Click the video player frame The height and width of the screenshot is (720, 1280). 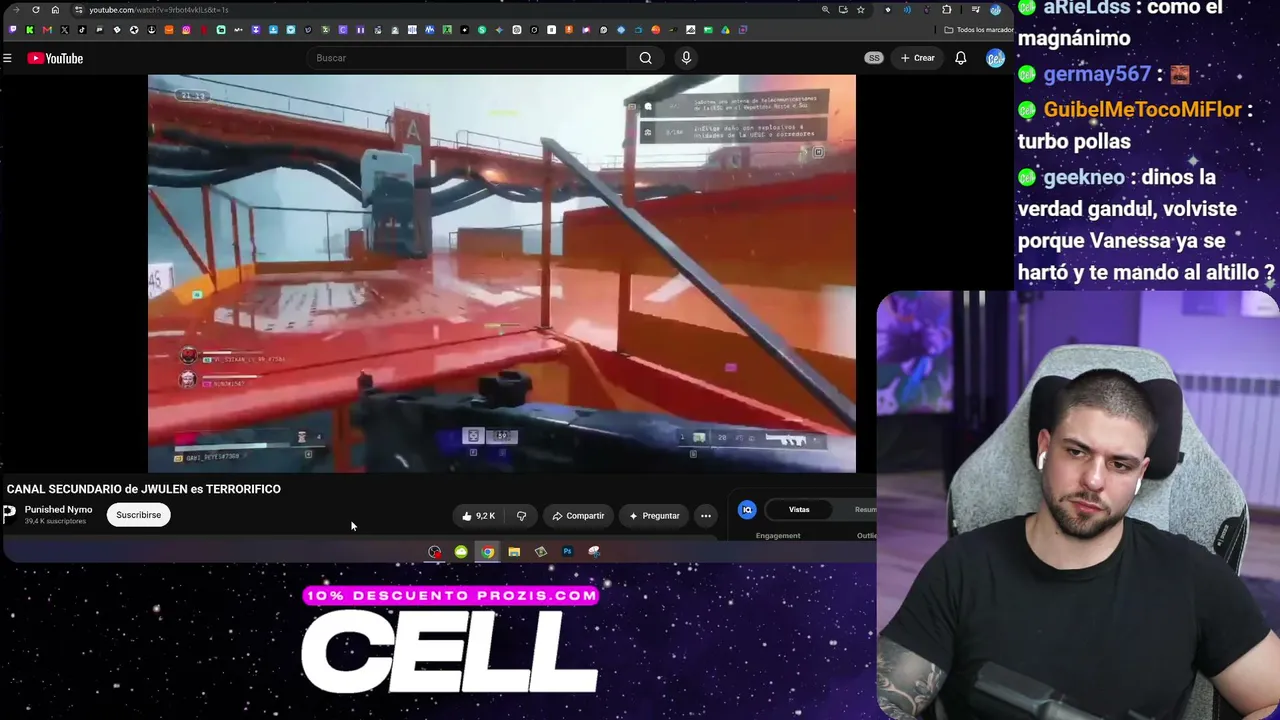[502, 273]
